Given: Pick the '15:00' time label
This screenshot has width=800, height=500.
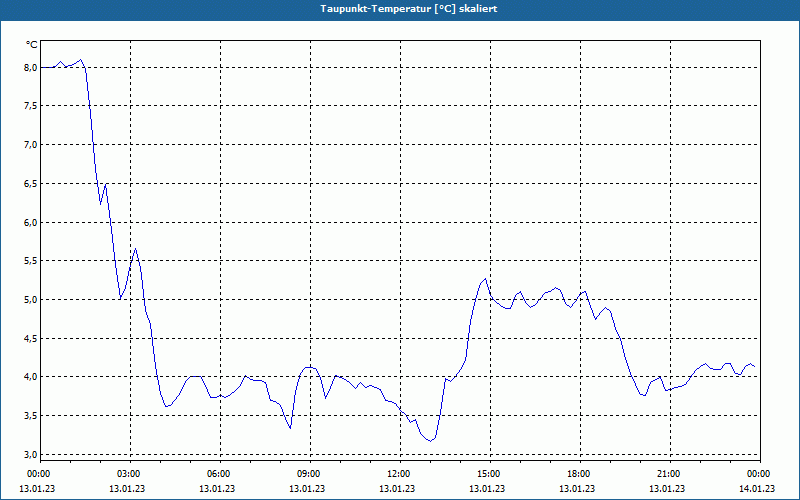Looking at the screenshot, I should (x=489, y=474).
